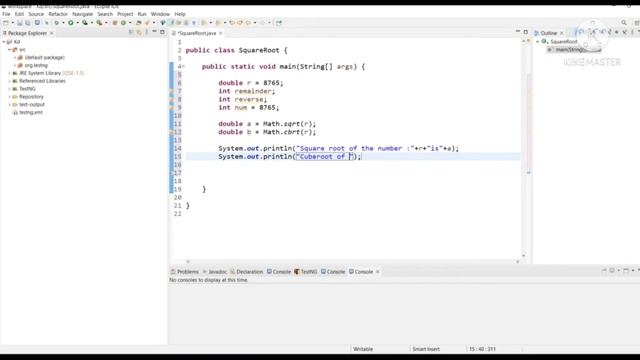
Task: Click the External Tools run icon
Action: 99,23
